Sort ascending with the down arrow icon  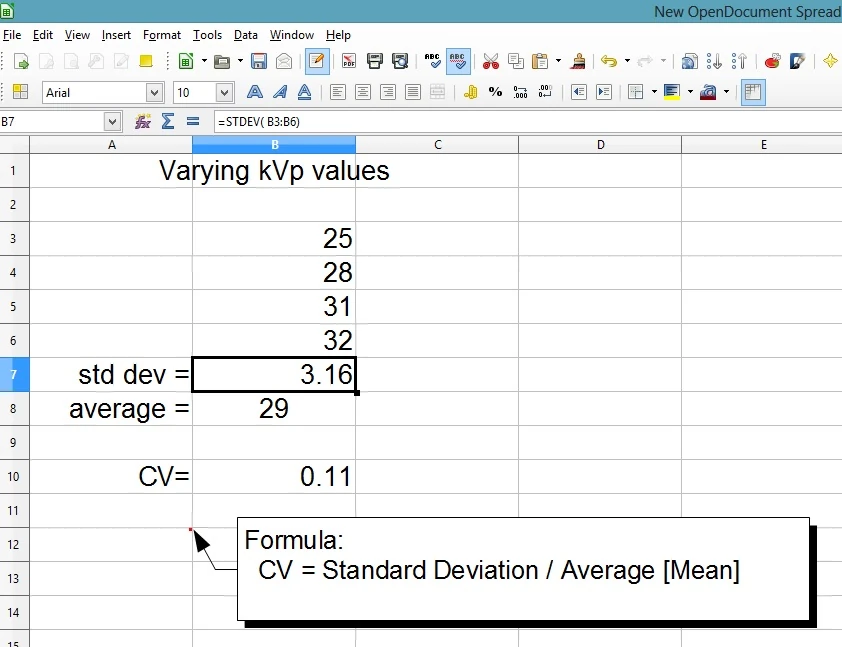pos(714,61)
